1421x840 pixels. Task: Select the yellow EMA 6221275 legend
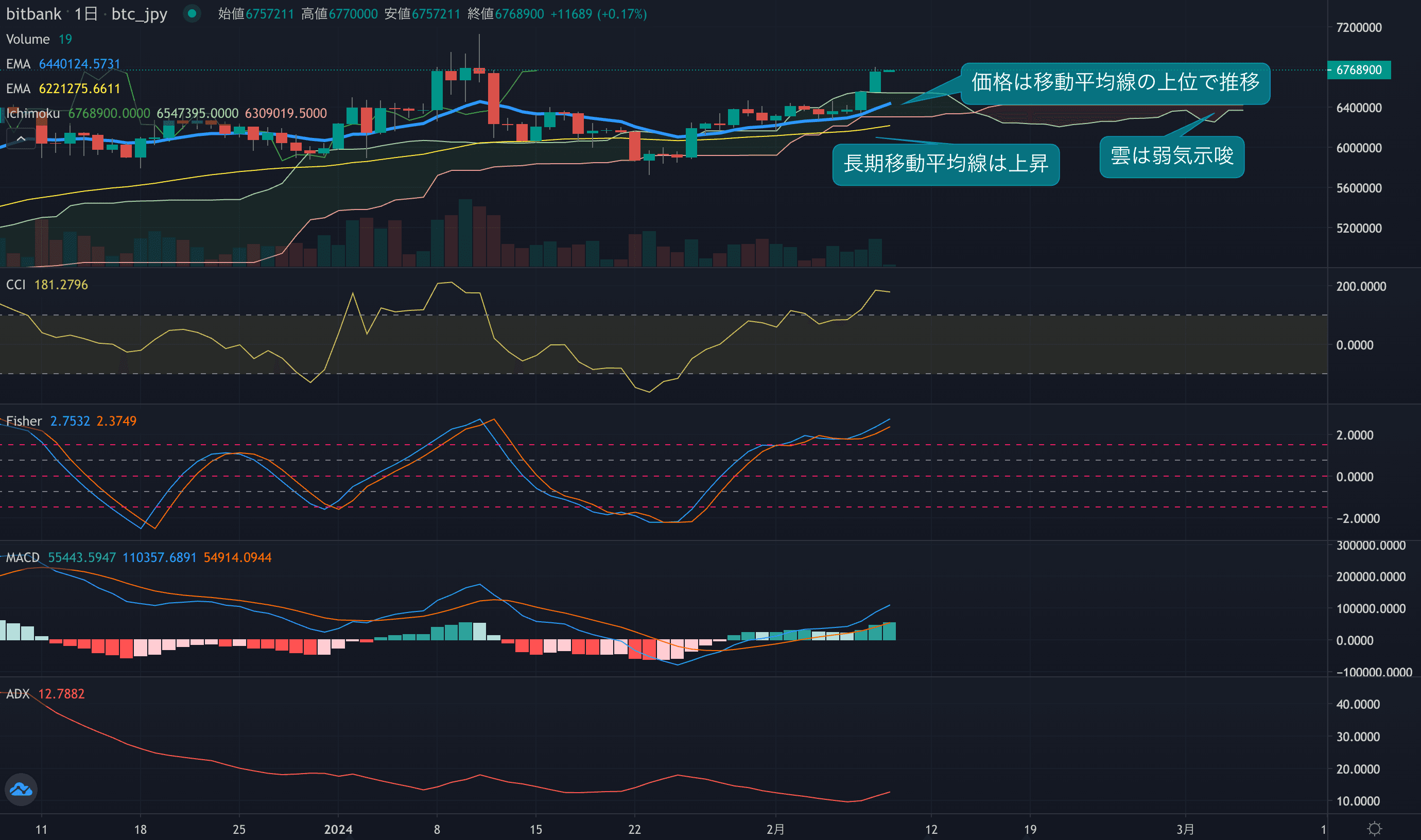63,89
